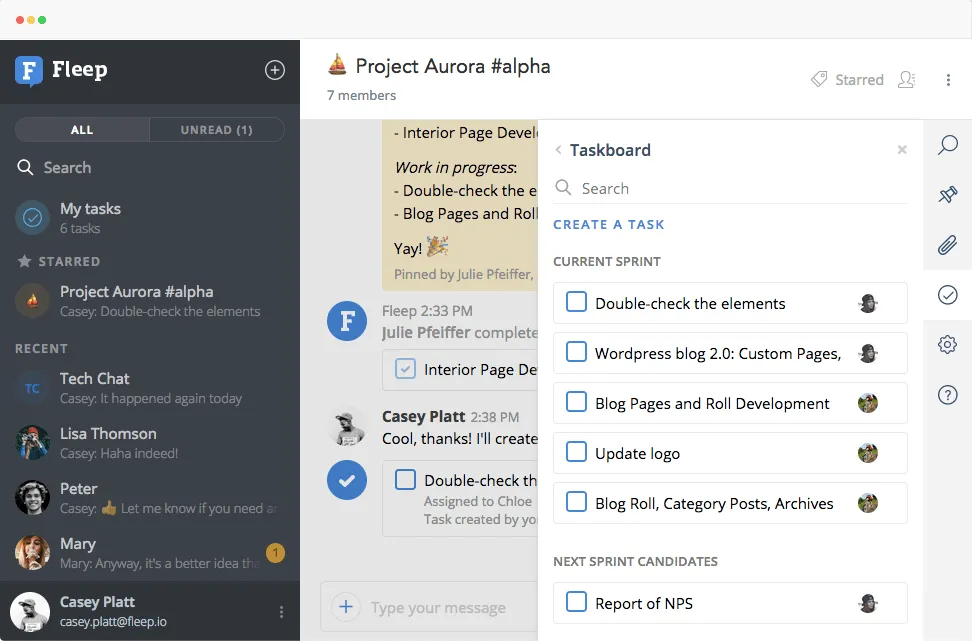Screen dimensions: 972x641
Task: Open My tasks in sidebar
Action: point(150,218)
